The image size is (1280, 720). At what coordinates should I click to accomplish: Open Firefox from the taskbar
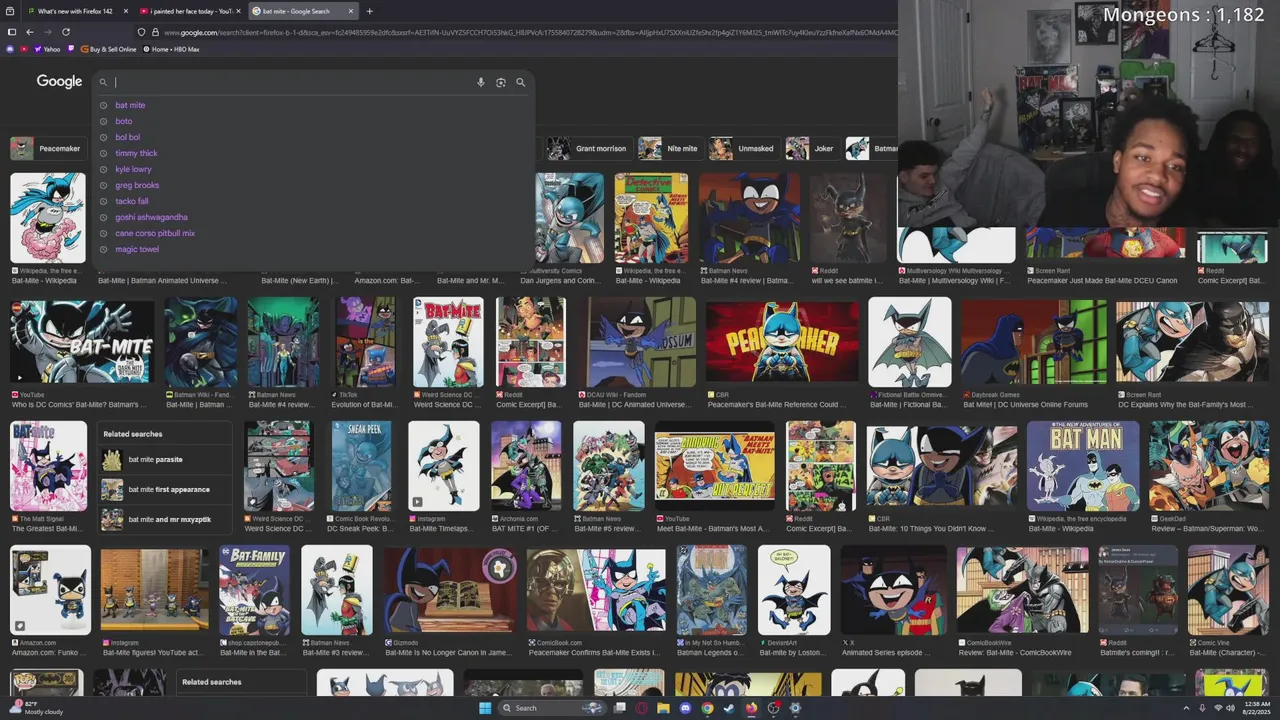751,708
